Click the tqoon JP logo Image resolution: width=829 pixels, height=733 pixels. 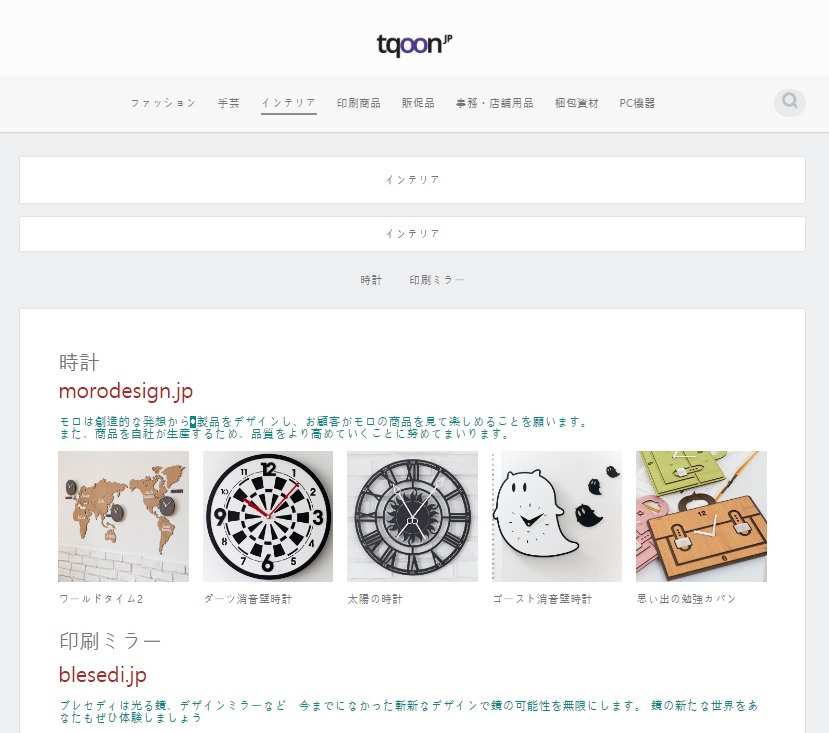(414, 45)
